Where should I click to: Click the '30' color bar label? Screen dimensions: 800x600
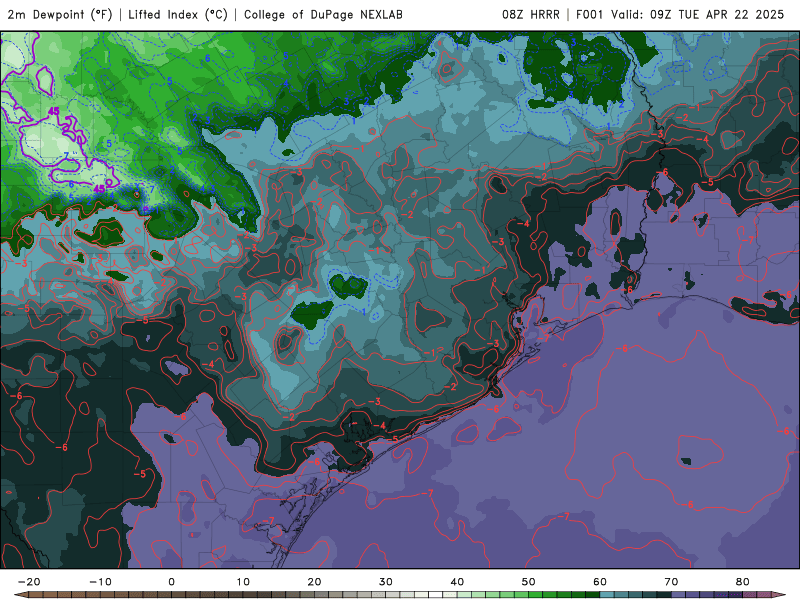point(386,582)
